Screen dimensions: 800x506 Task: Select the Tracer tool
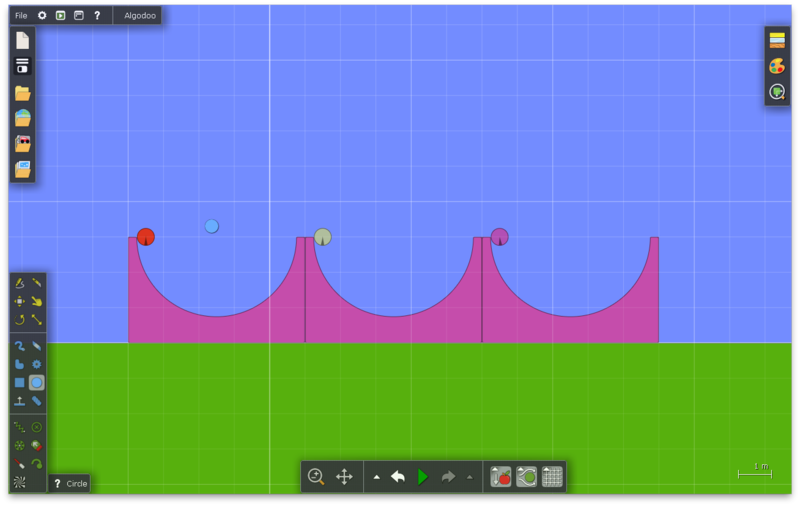pos(37,464)
